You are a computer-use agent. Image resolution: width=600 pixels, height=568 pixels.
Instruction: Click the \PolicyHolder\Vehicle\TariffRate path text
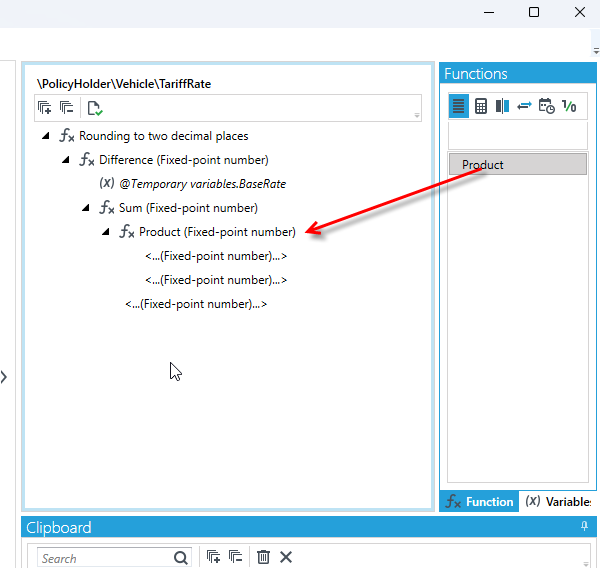click(x=124, y=84)
